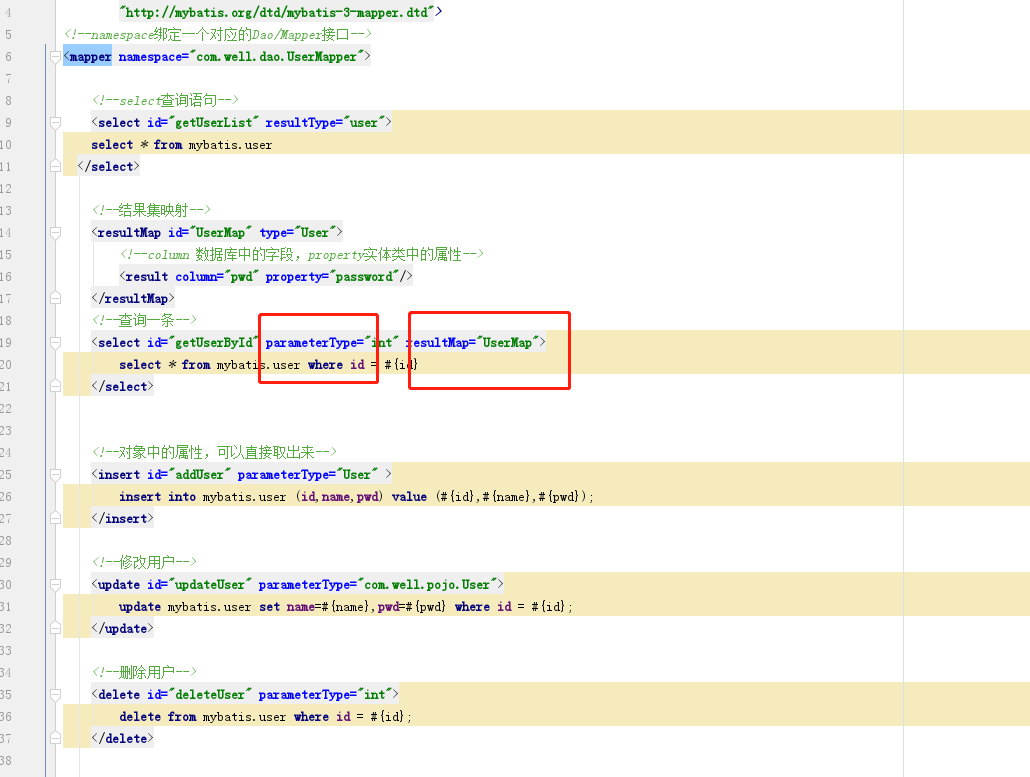
Task: Click id value addUser
Action: coord(200,475)
